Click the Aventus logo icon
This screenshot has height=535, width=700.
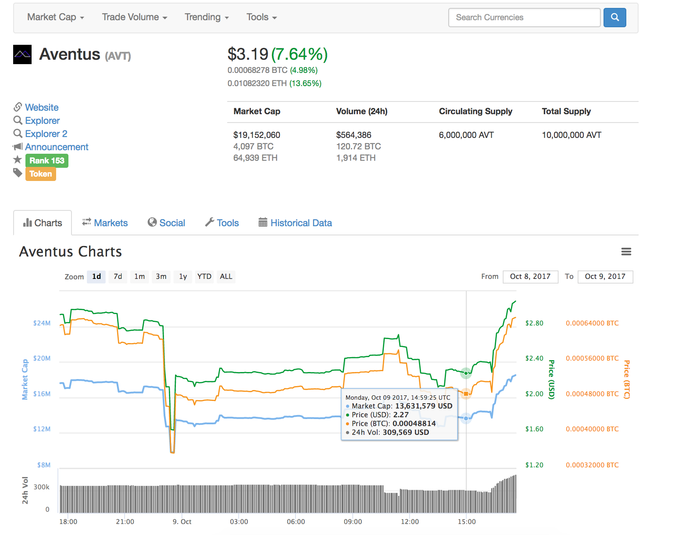pyautogui.click(x=22, y=54)
